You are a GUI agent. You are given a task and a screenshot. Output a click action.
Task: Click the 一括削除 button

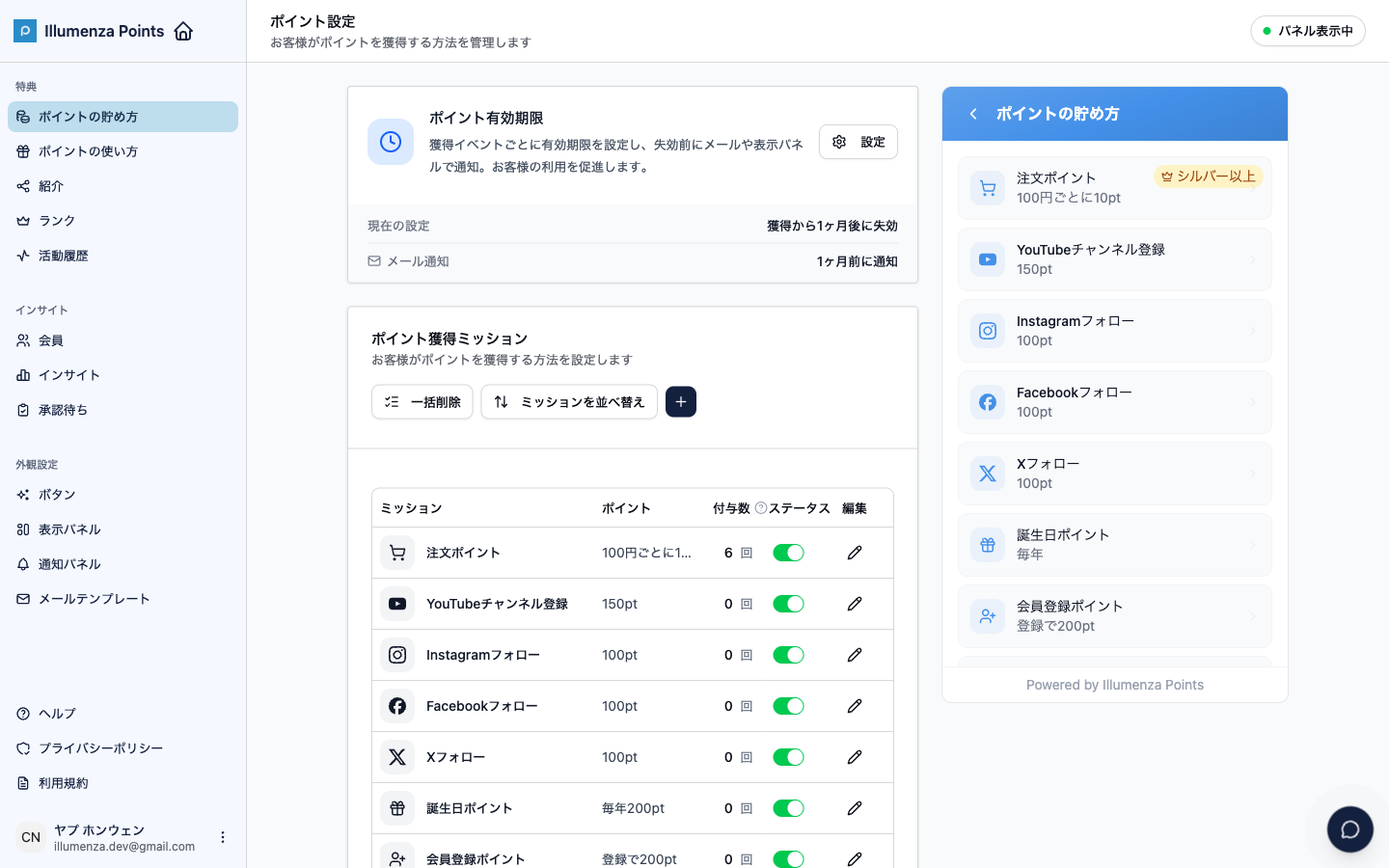coord(422,402)
